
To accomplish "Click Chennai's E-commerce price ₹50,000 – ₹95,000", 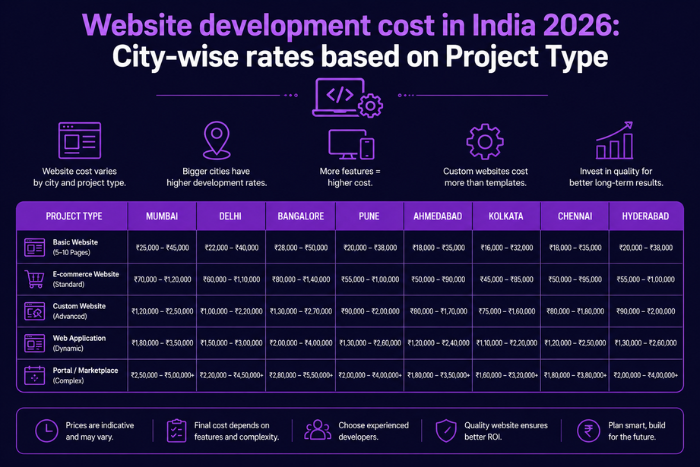I will tap(575, 279).
